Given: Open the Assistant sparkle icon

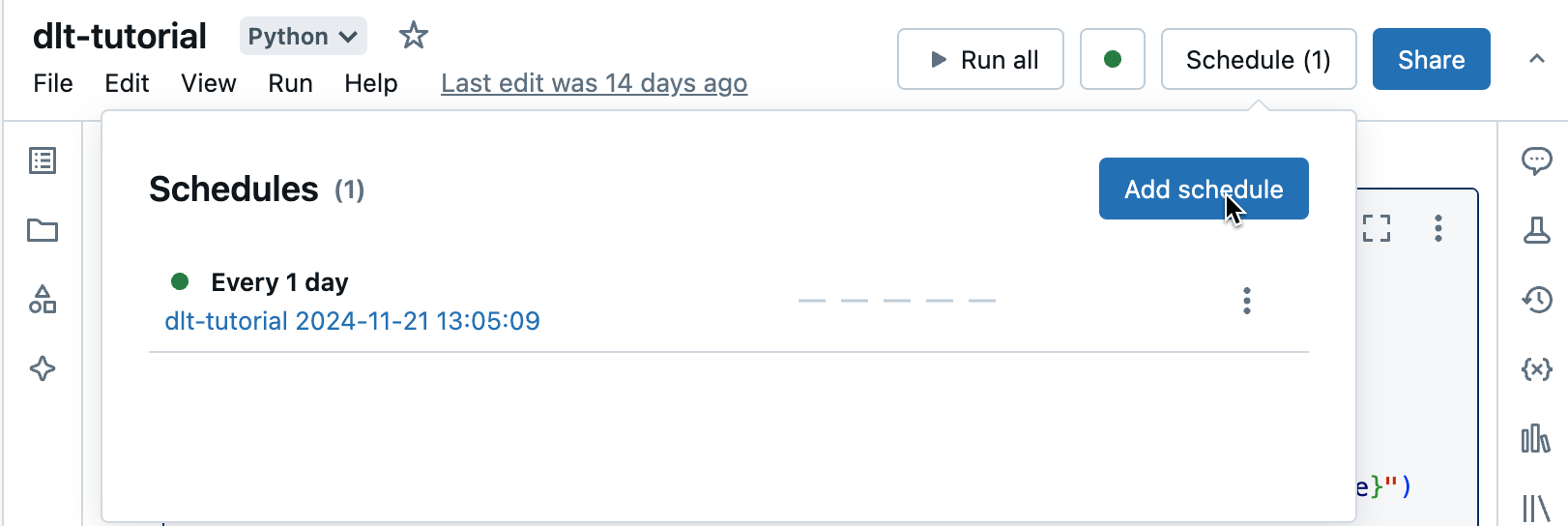Looking at the screenshot, I should [x=43, y=368].
